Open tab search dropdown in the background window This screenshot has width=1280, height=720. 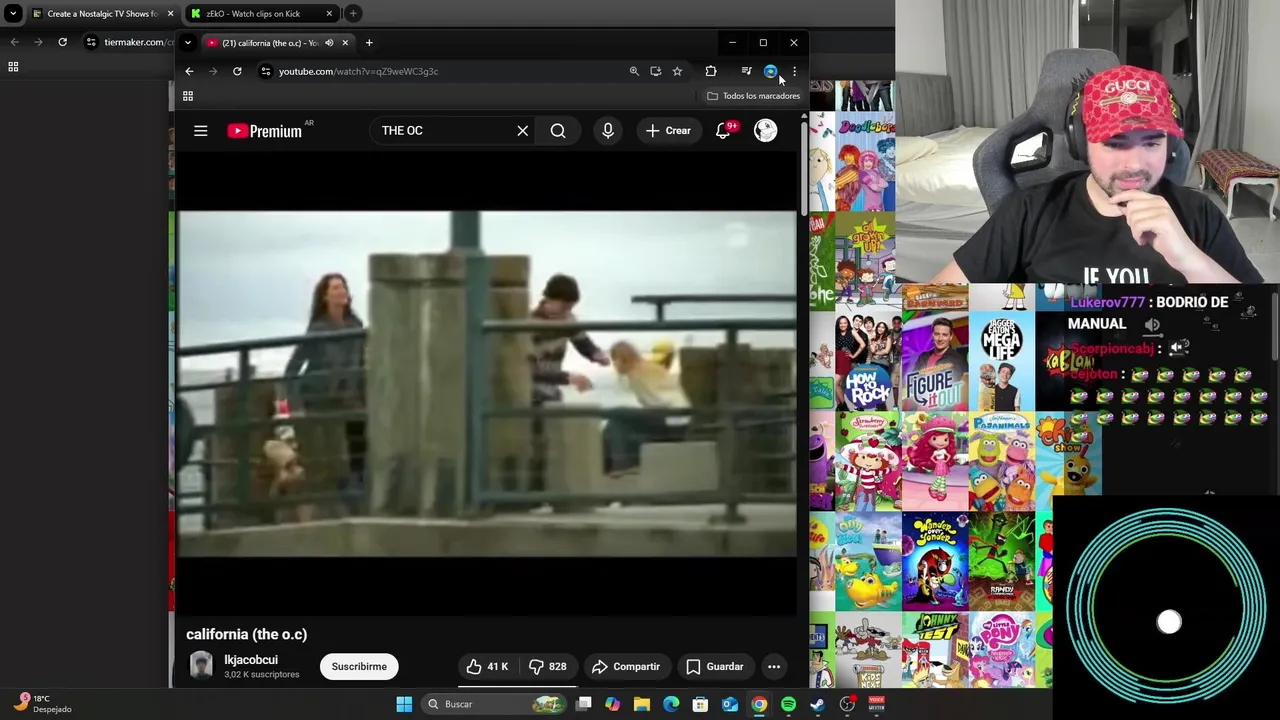pyautogui.click(x=13, y=14)
